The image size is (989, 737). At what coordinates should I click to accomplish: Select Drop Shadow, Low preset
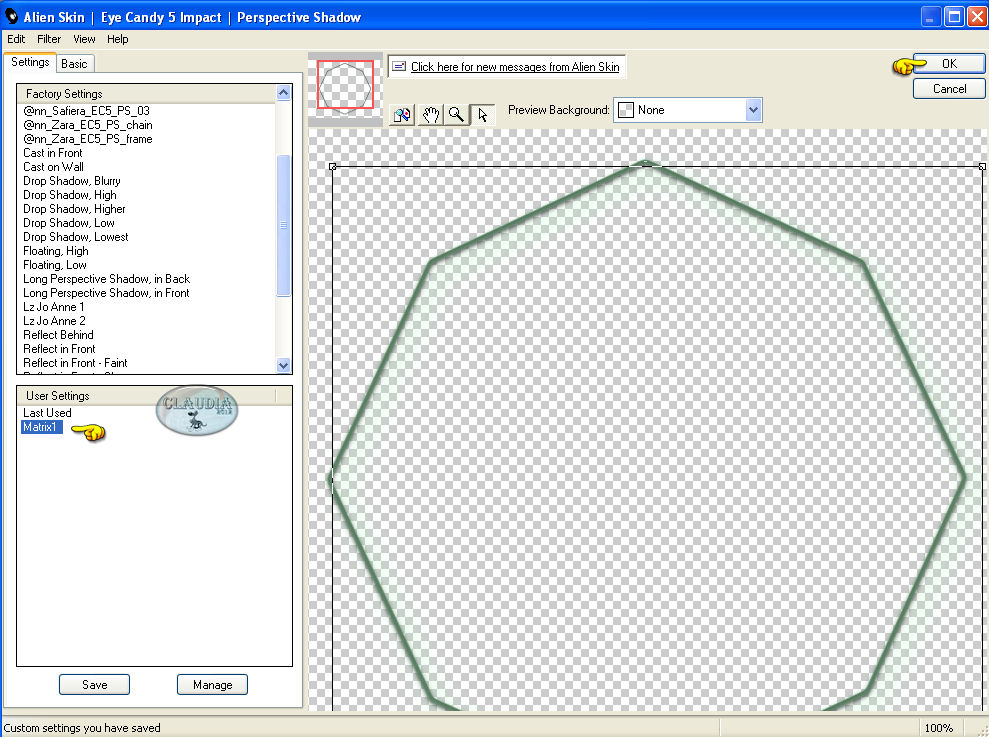coord(69,223)
